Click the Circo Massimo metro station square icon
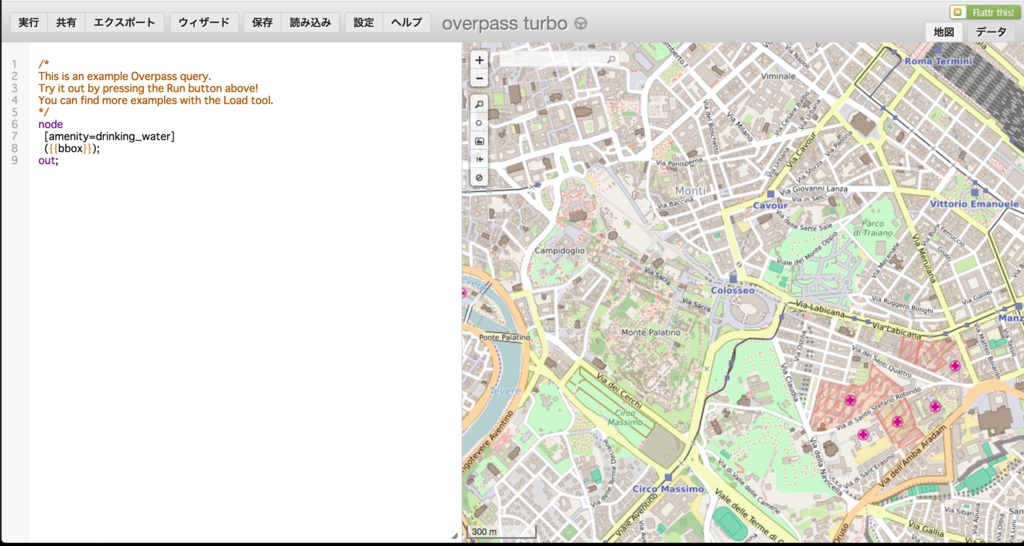Image resolution: width=1024 pixels, height=546 pixels. click(x=669, y=477)
